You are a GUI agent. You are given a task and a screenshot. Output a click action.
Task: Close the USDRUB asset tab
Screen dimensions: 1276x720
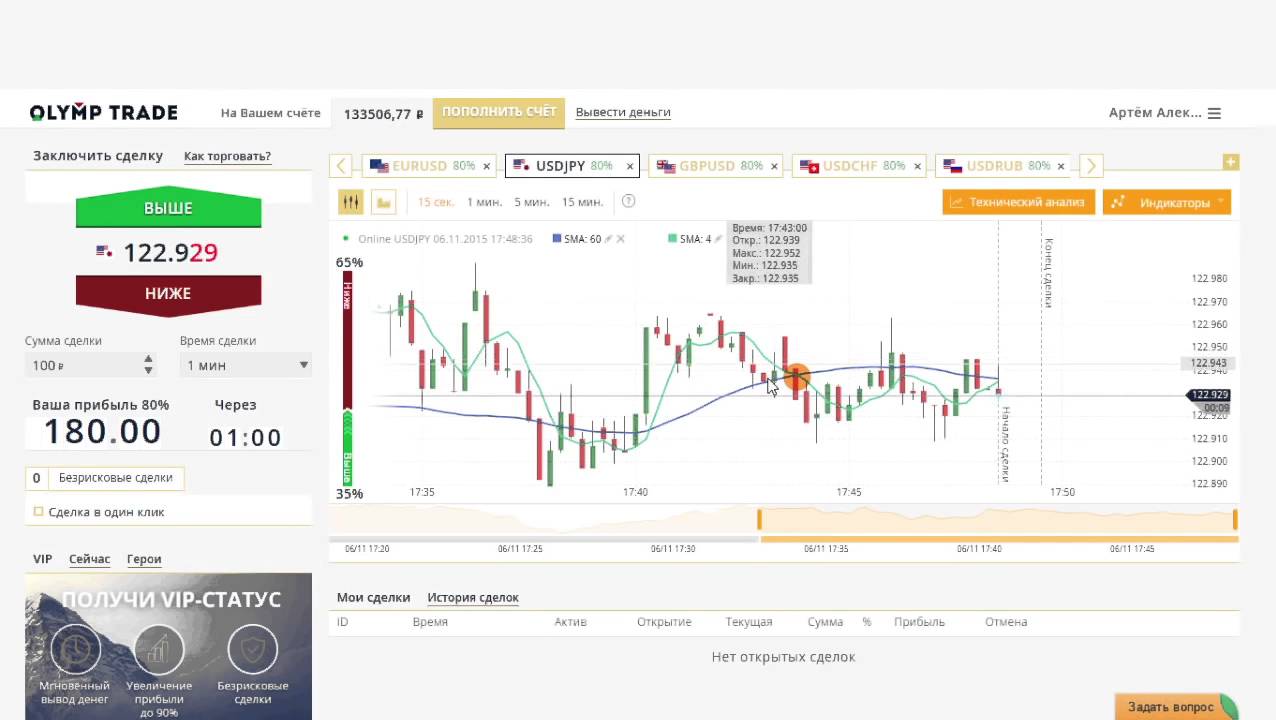[x=1062, y=166]
